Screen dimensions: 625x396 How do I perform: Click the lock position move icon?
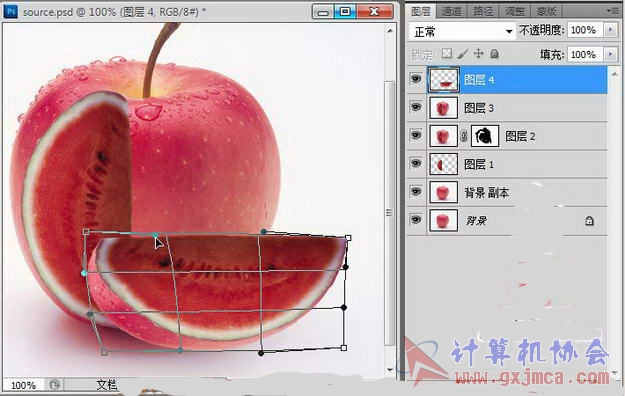478,53
